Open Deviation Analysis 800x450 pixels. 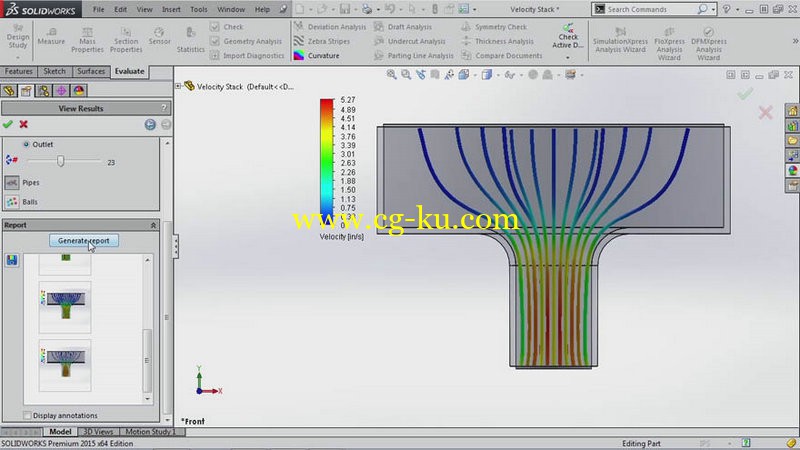click(x=330, y=27)
